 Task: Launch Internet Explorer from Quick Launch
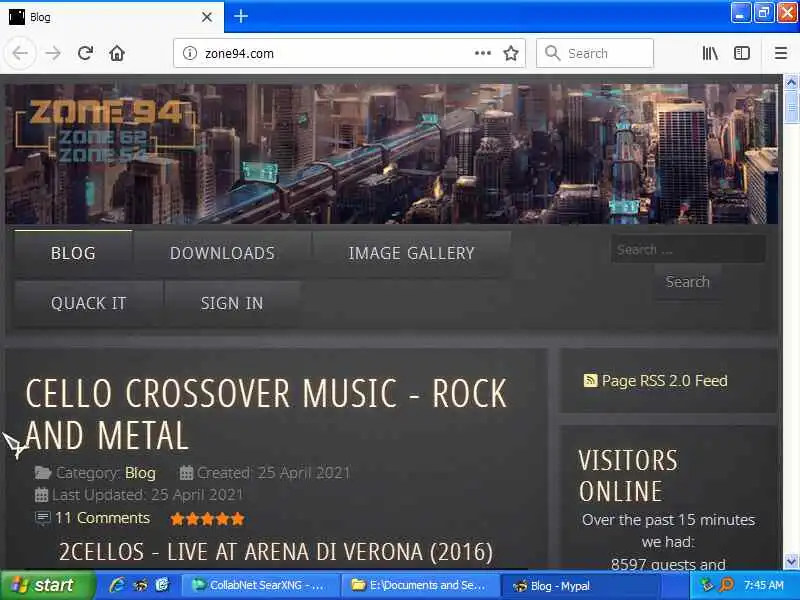(117, 585)
